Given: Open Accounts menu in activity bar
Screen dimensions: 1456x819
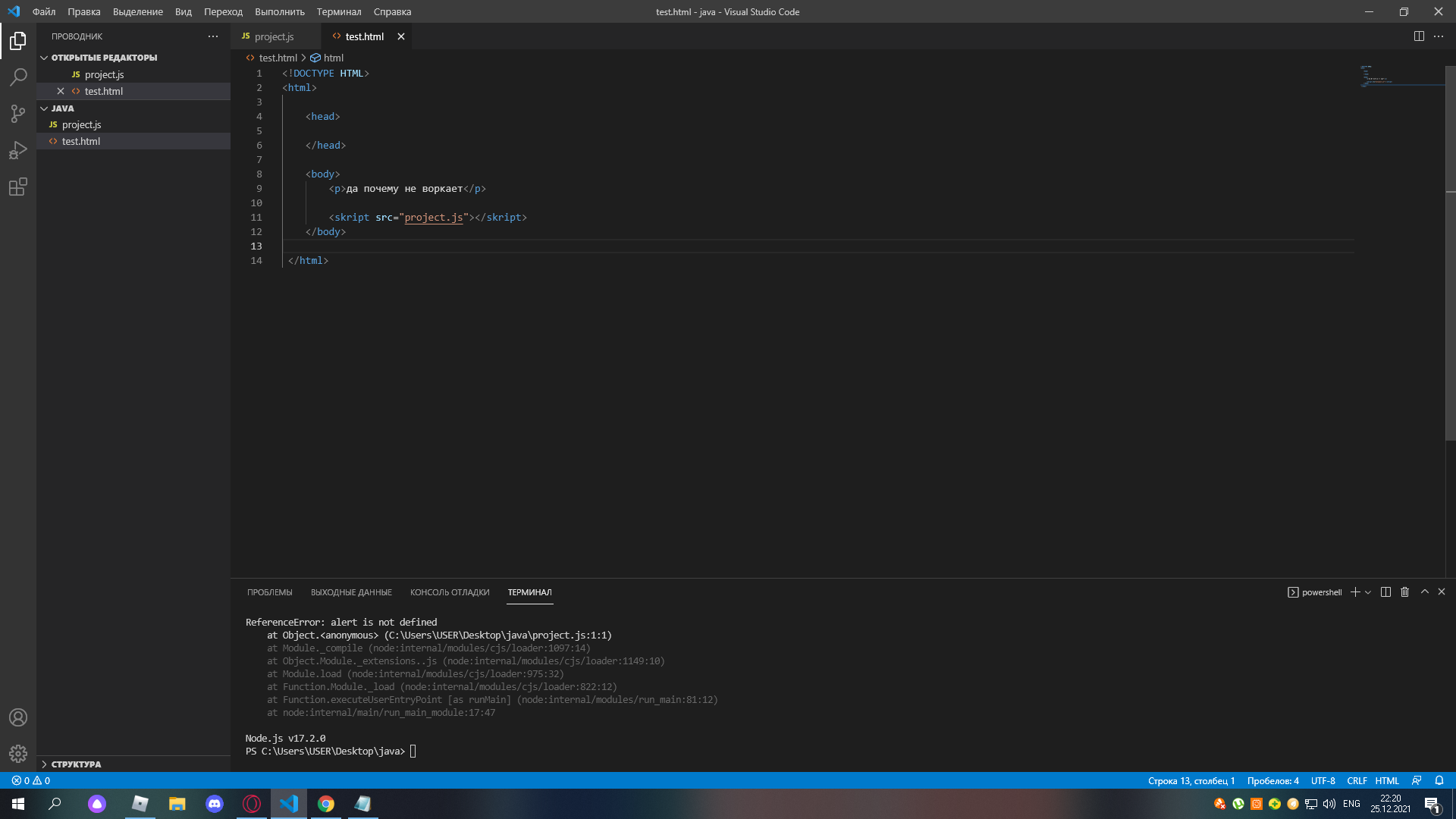Looking at the screenshot, I should pos(18,717).
